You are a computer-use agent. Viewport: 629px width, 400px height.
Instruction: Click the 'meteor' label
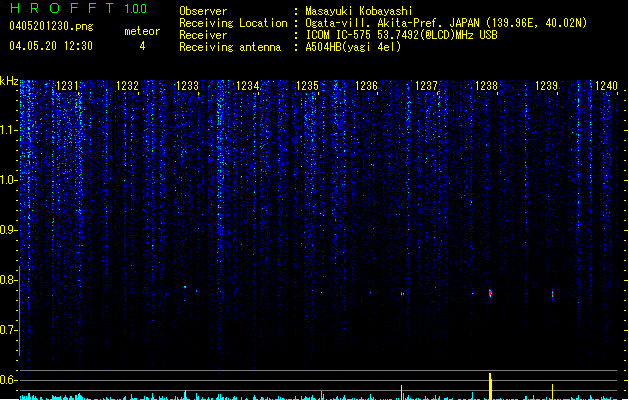pyautogui.click(x=142, y=31)
